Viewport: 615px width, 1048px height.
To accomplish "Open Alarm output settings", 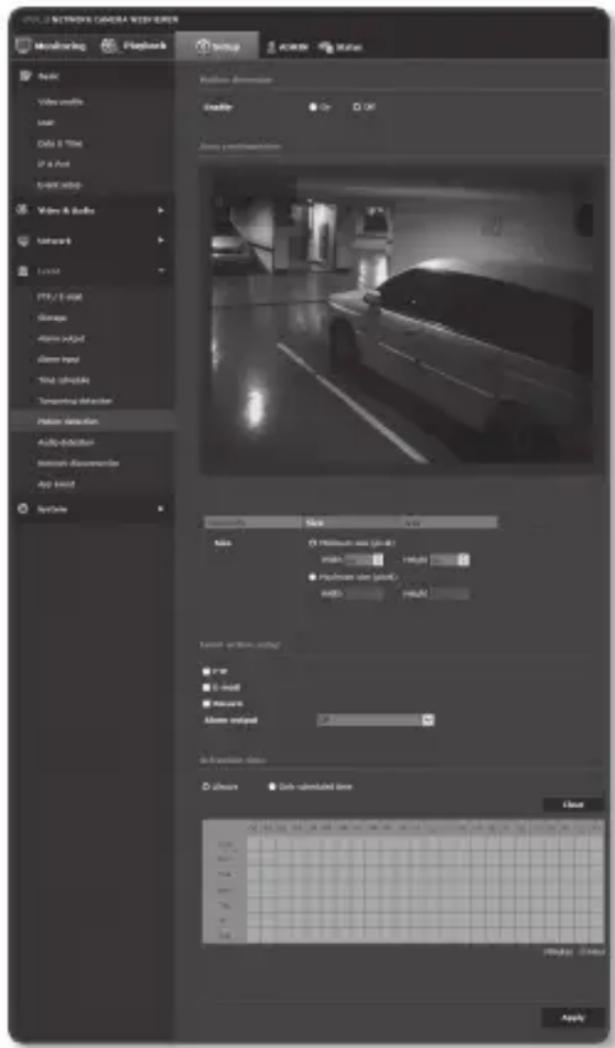I will (x=61, y=338).
